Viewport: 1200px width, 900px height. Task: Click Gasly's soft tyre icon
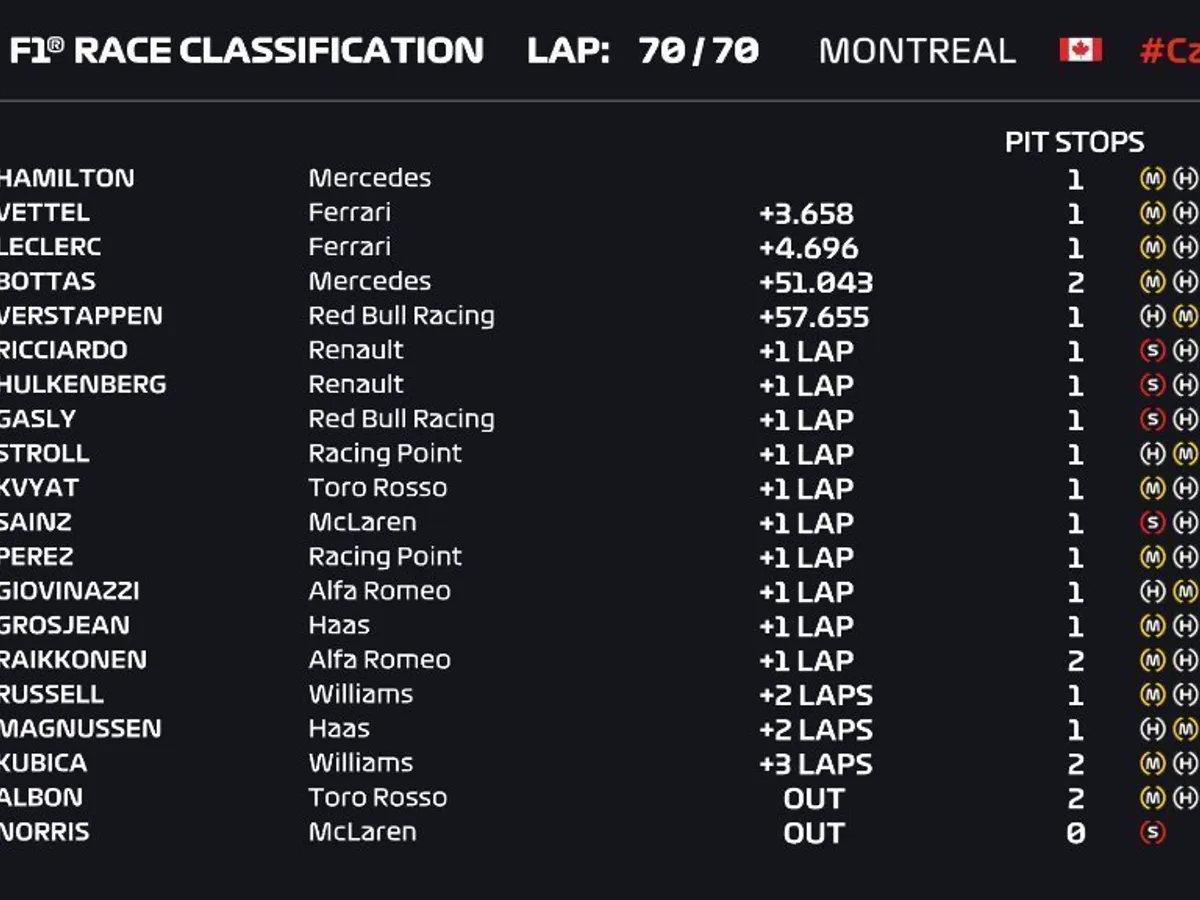pos(1152,420)
